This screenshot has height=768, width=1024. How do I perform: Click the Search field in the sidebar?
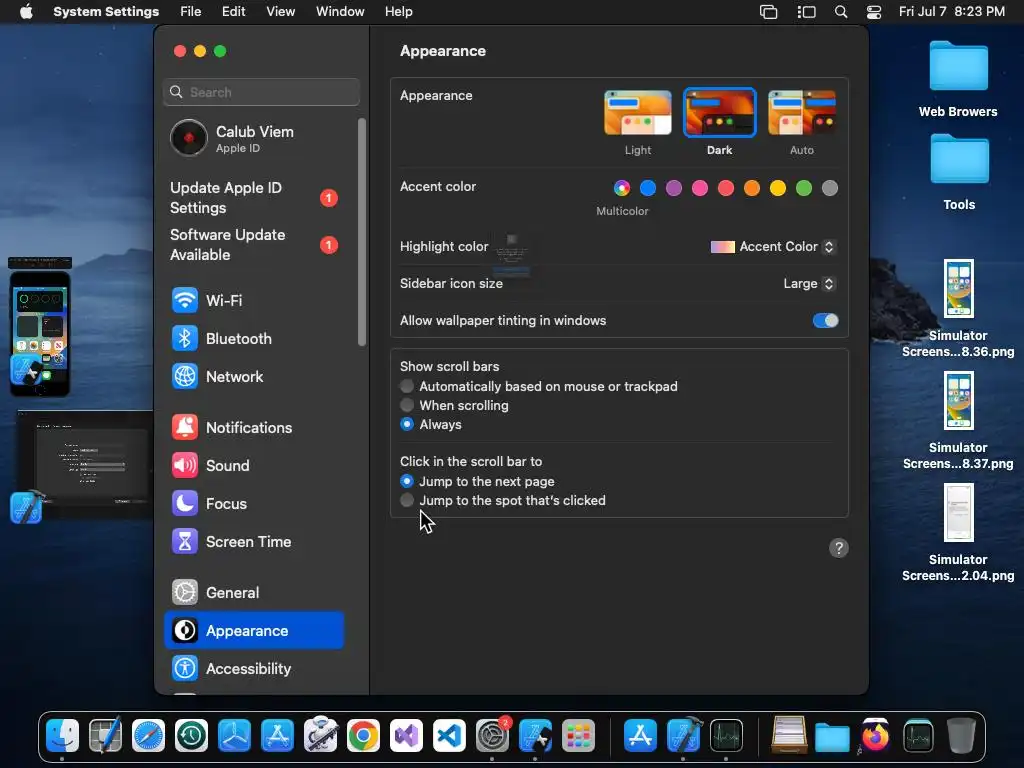pyautogui.click(x=261, y=92)
